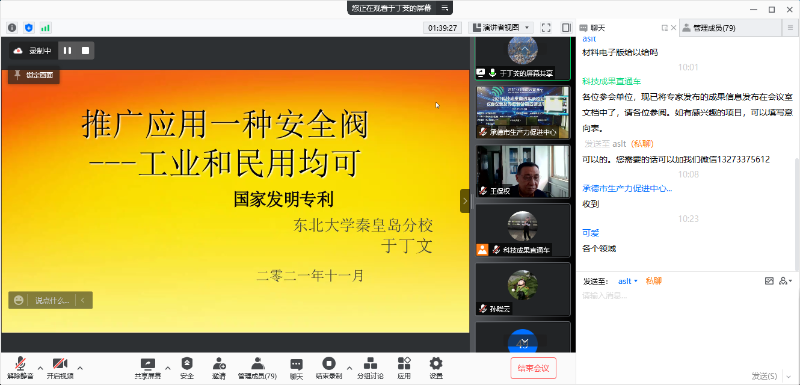This screenshot has width=800, height=385.
Task: Click the pin 锁定画面 label
Action: click(34, 75)
